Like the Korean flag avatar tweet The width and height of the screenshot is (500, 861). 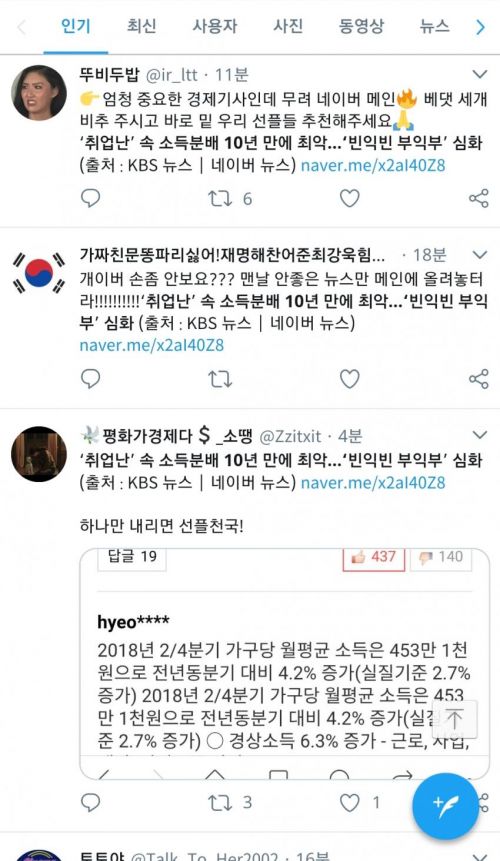tap(350, 379)
